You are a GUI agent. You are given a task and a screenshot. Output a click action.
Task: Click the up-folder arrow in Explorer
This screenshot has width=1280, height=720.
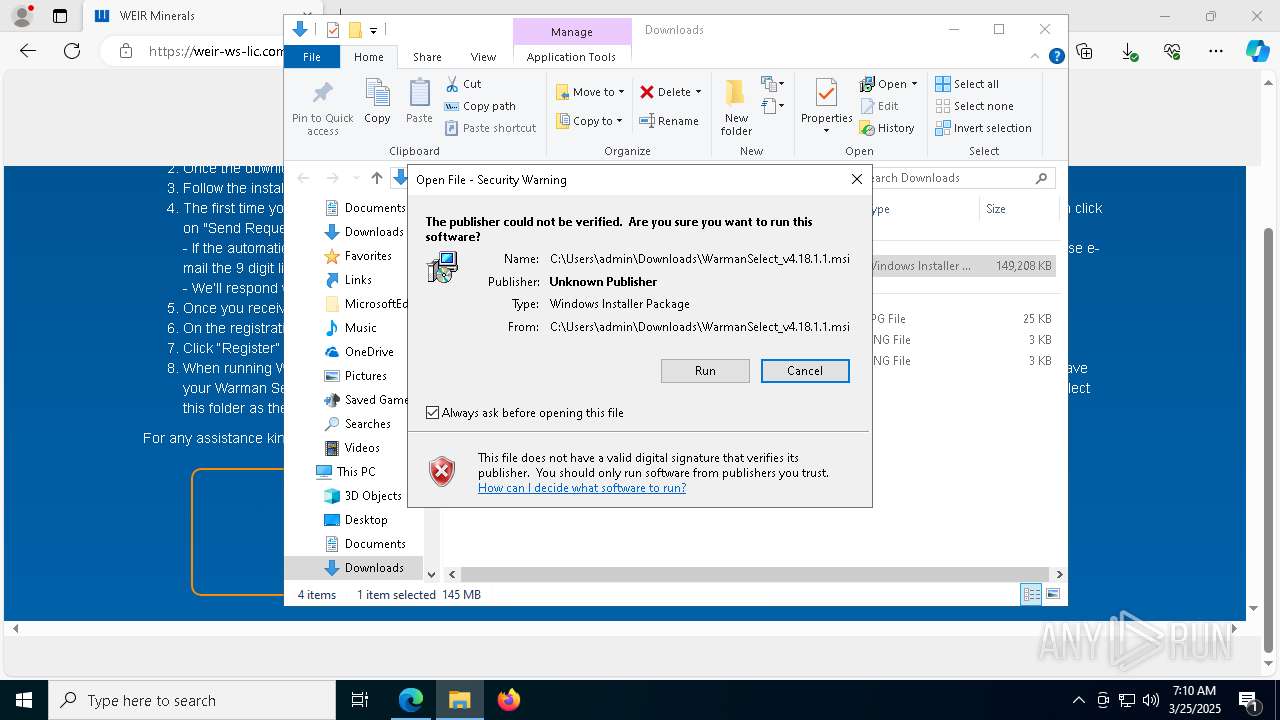(377, 178)
